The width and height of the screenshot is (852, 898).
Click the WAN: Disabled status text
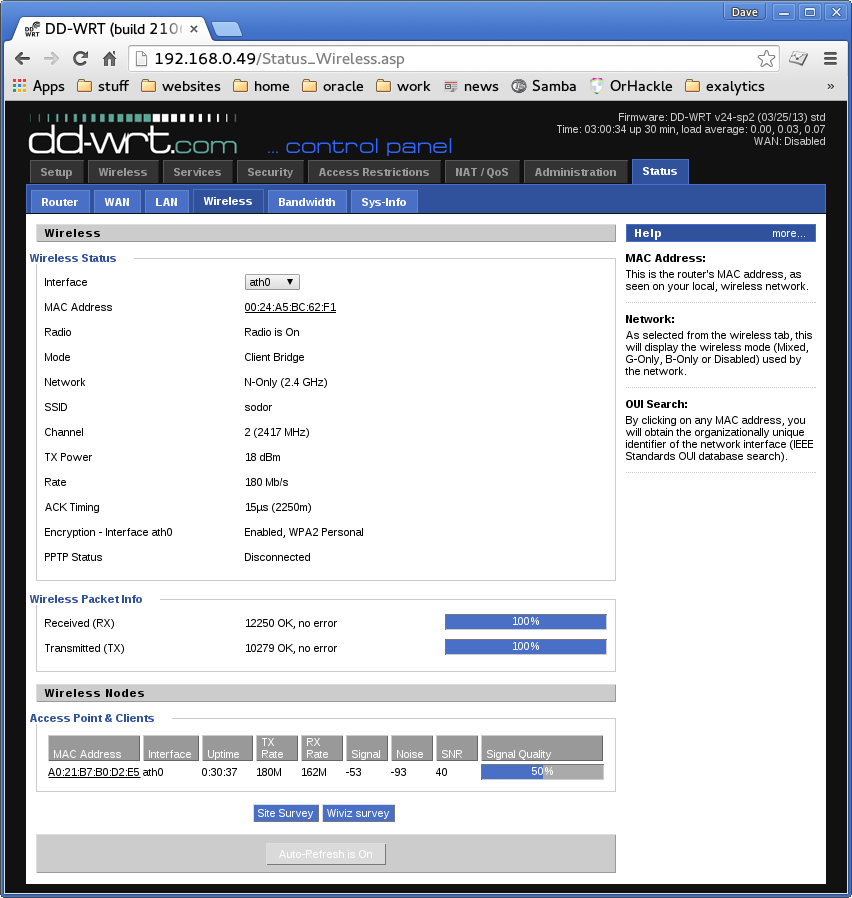pyautogui.click(x=789, y=141)
